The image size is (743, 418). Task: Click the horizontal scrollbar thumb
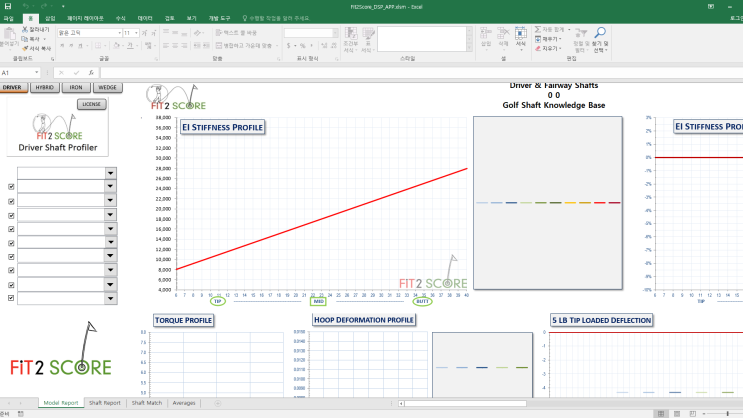tap(465, 403)
